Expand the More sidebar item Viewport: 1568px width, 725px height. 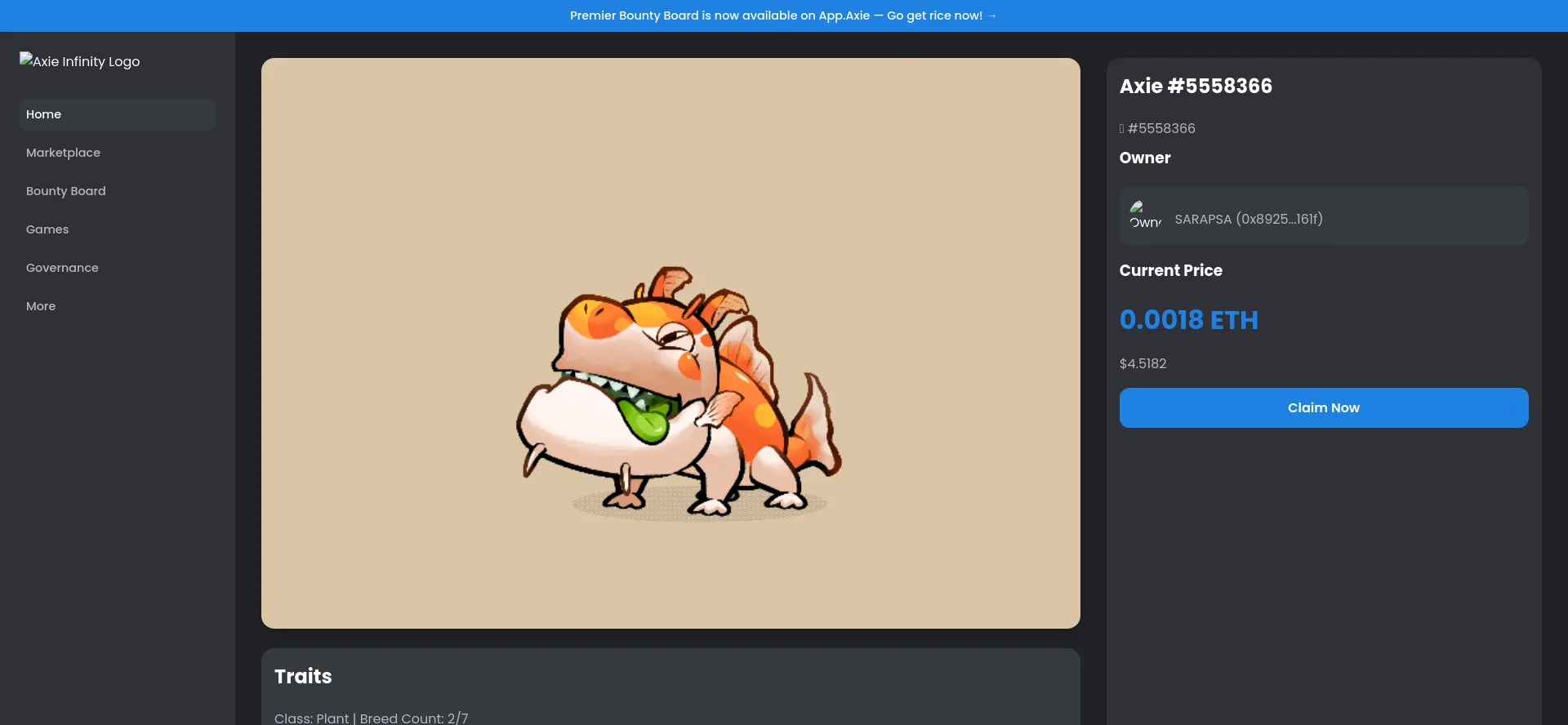(118, 306)
